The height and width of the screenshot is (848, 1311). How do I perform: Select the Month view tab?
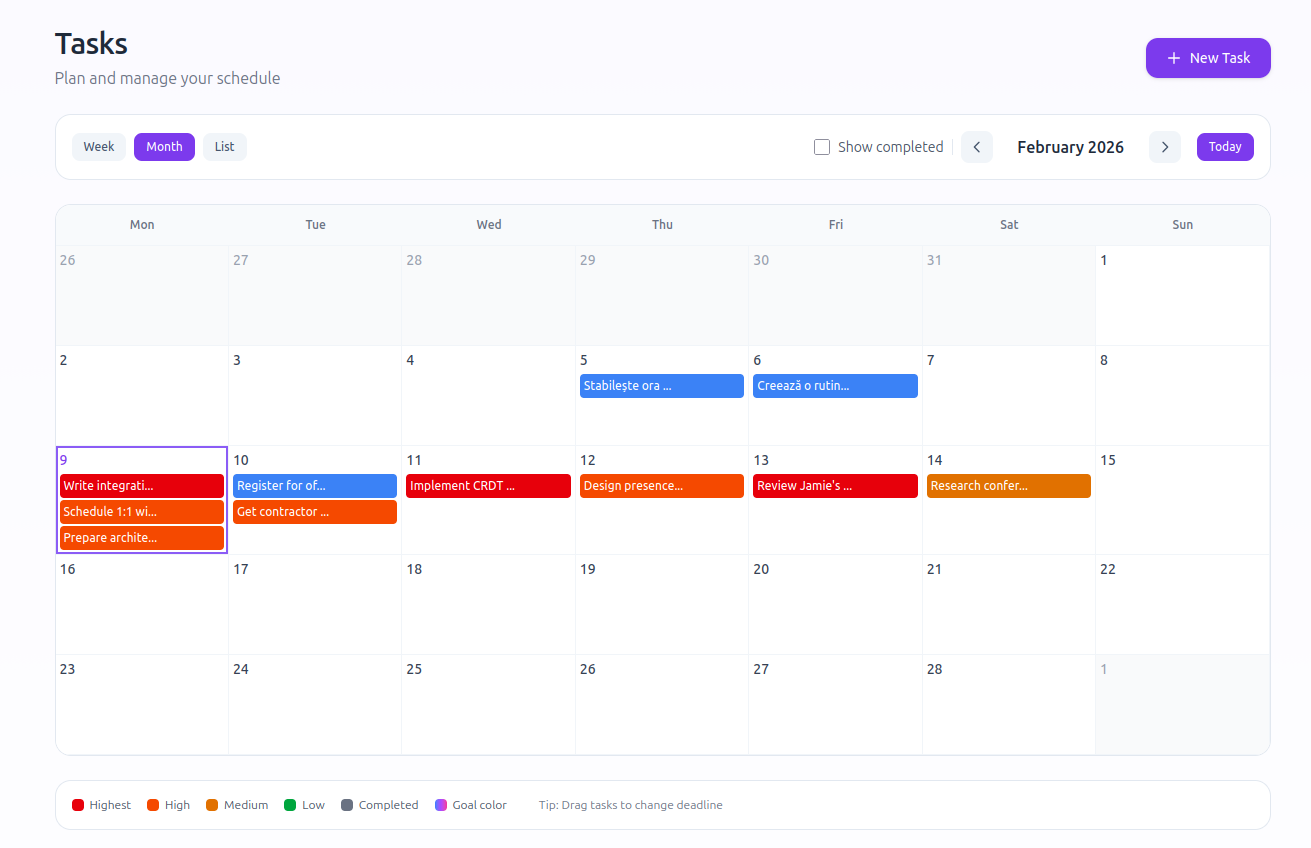click(x=164, y=147)
